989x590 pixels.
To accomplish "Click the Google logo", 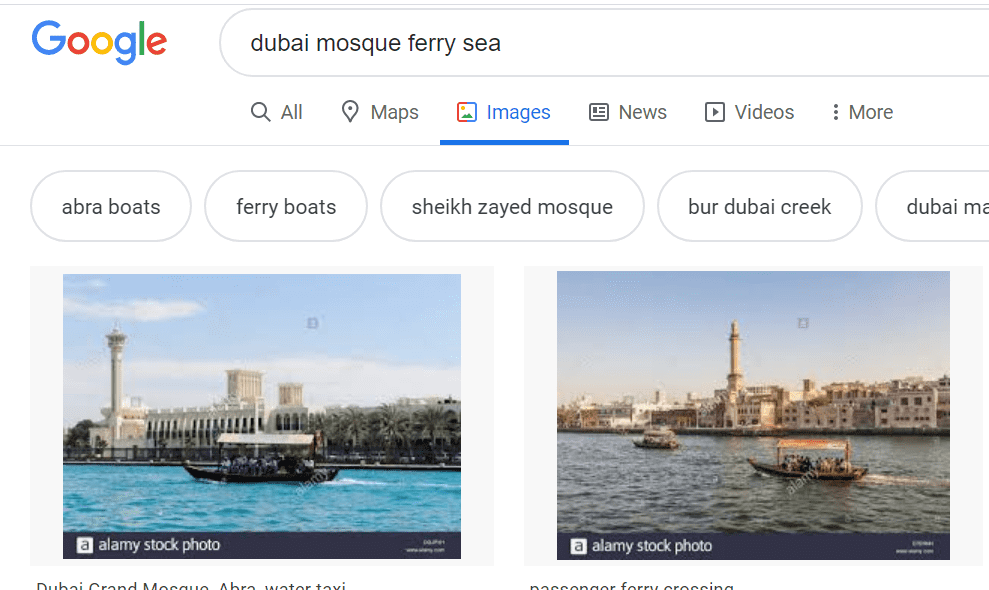I will coord(99,42).
